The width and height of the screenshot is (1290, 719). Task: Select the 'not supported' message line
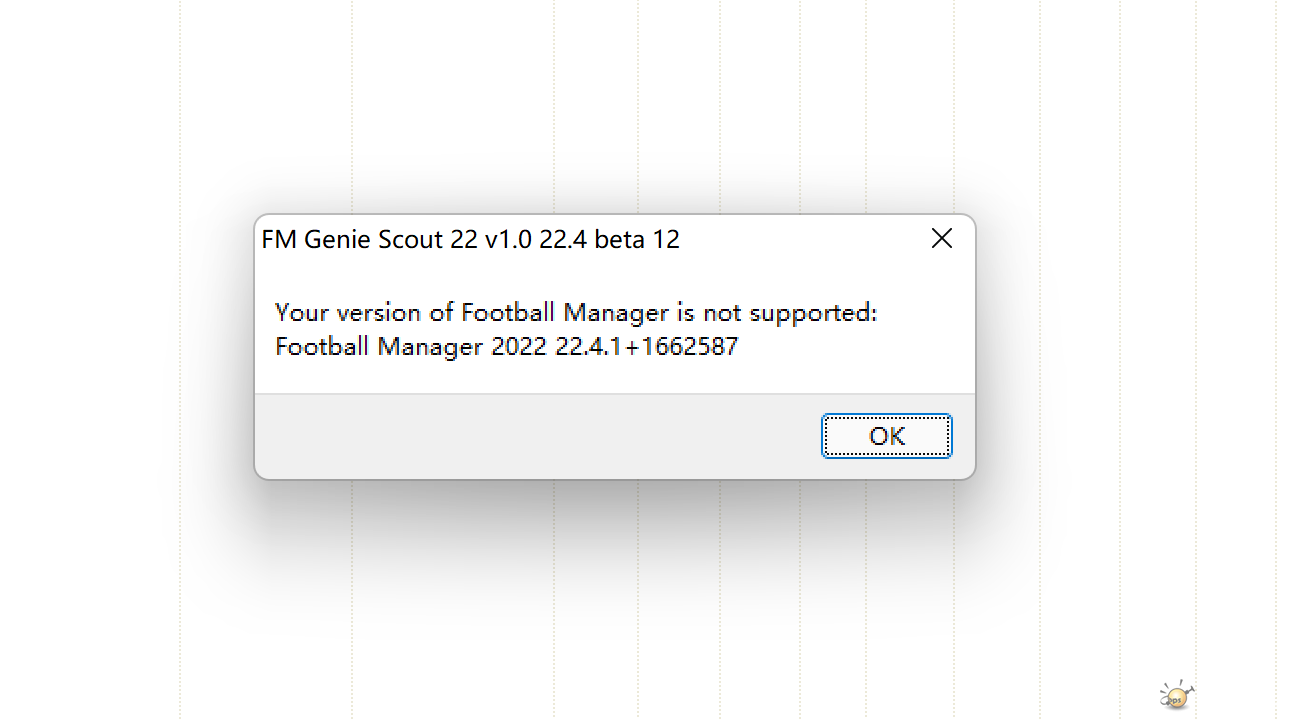(x=576, y=313)
